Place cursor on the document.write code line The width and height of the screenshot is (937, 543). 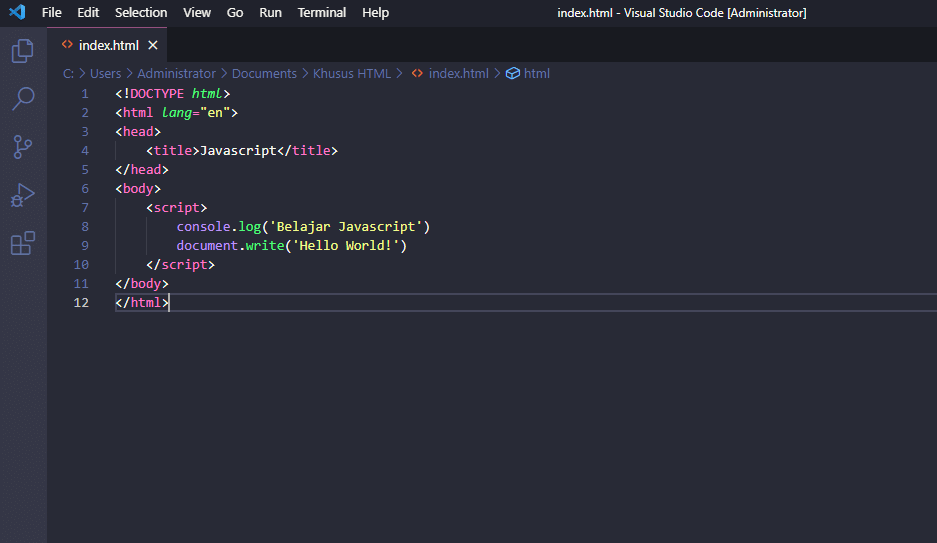(x=292, y=246)
